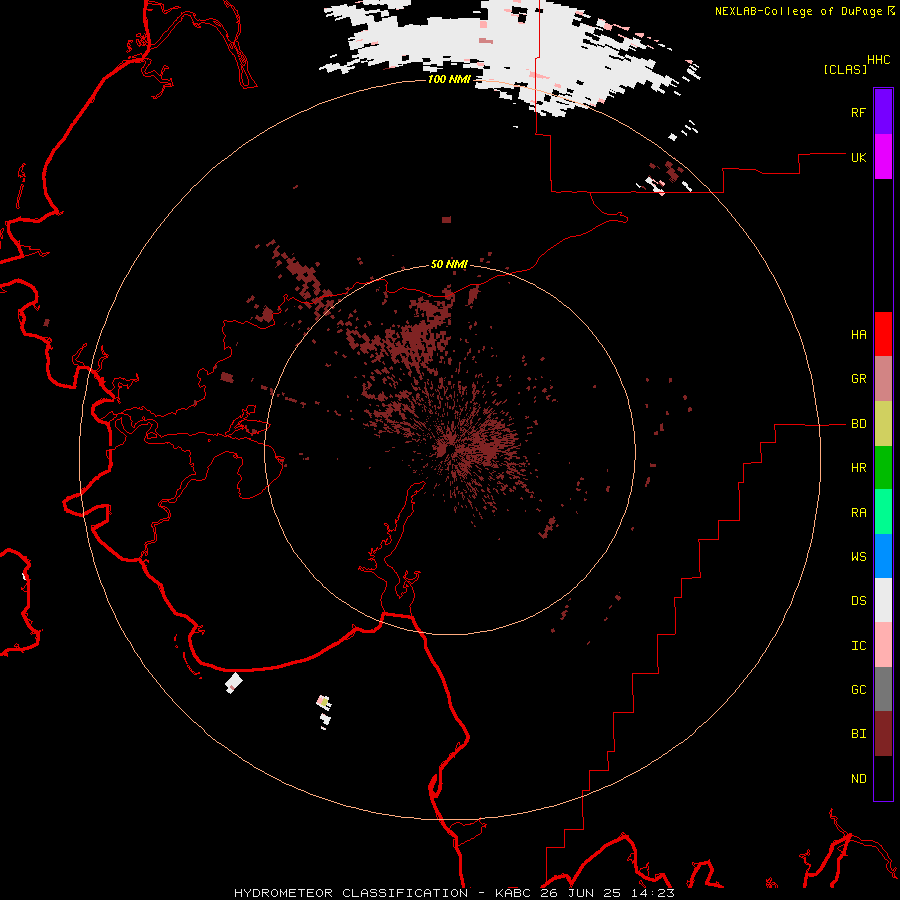Click the UK magenta legend swatch
Image resolution: width=900 pixels, height=900 pixels.
(883, 157)
